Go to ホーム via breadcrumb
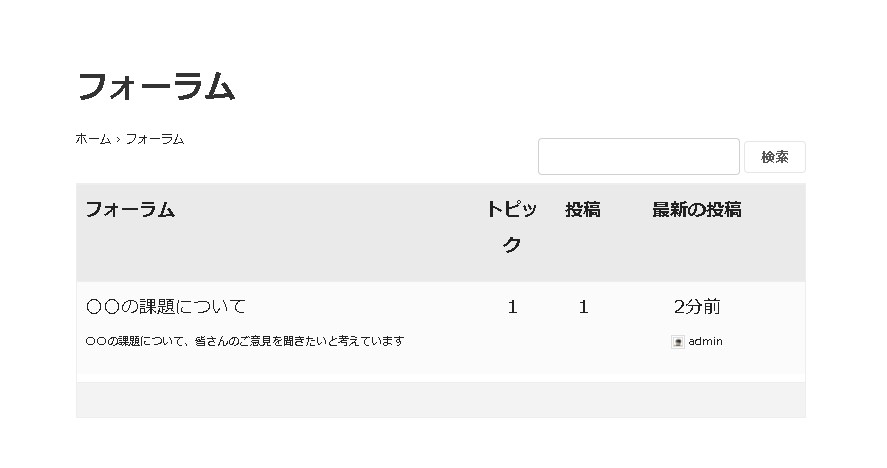This screenshot has width=887, height=468. coord(93,139)
